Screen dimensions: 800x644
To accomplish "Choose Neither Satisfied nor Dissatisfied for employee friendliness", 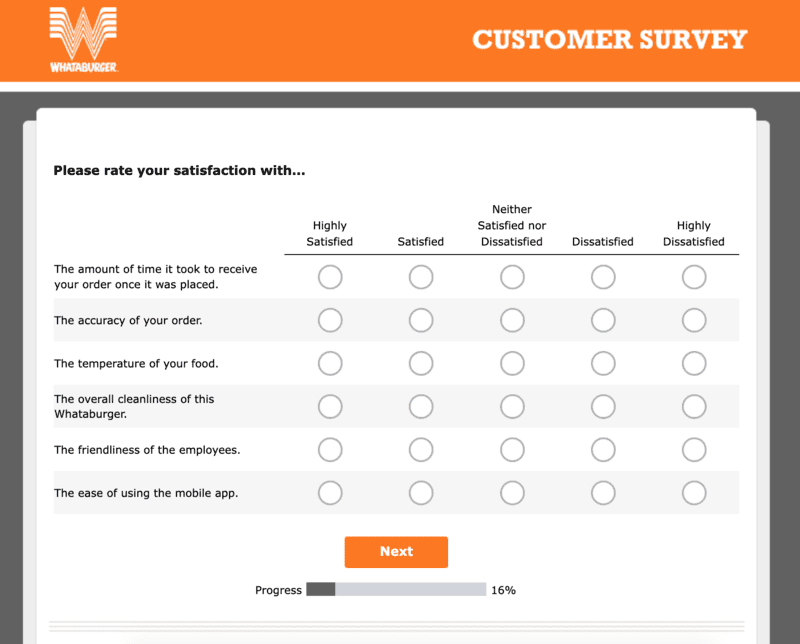I will [x=512, y=450].
